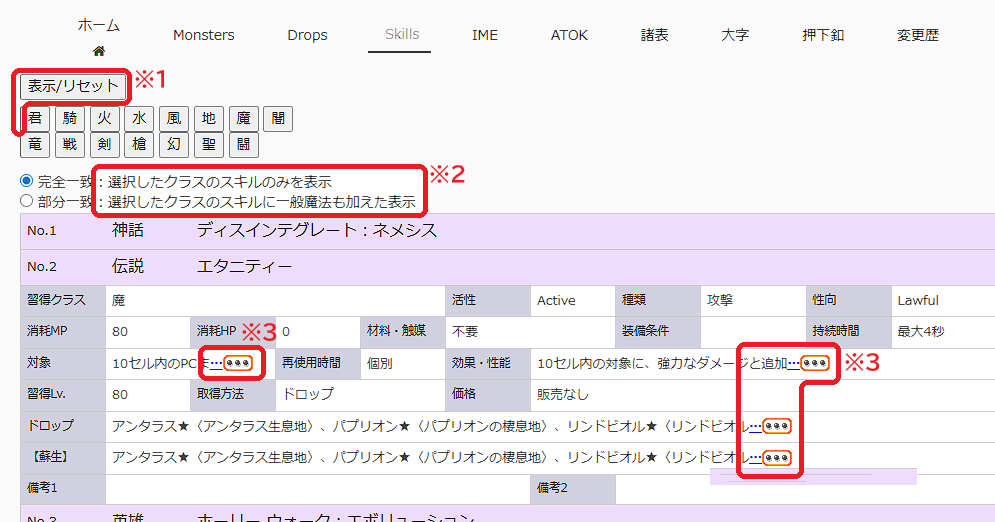The image size is (995, 522).
Task: Open the 大字 tab
Action: click(x=735, y=35)
